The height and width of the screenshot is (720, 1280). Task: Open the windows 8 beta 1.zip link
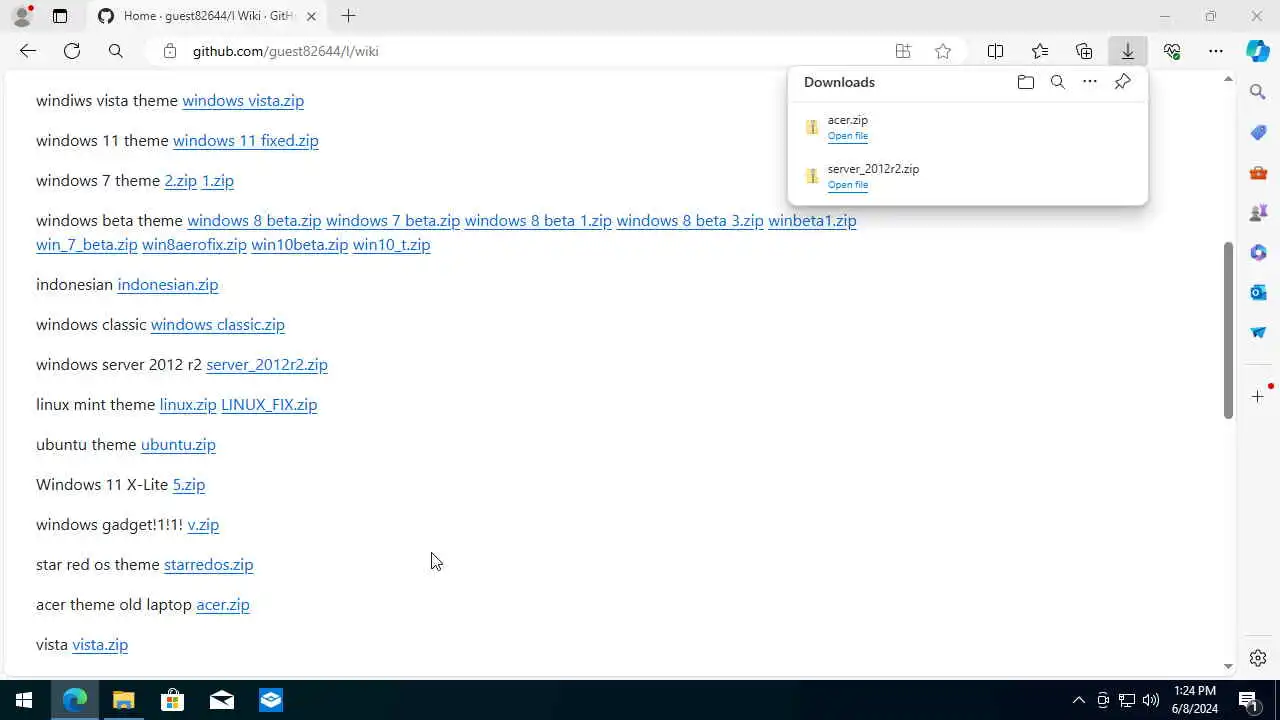[538, 220]
